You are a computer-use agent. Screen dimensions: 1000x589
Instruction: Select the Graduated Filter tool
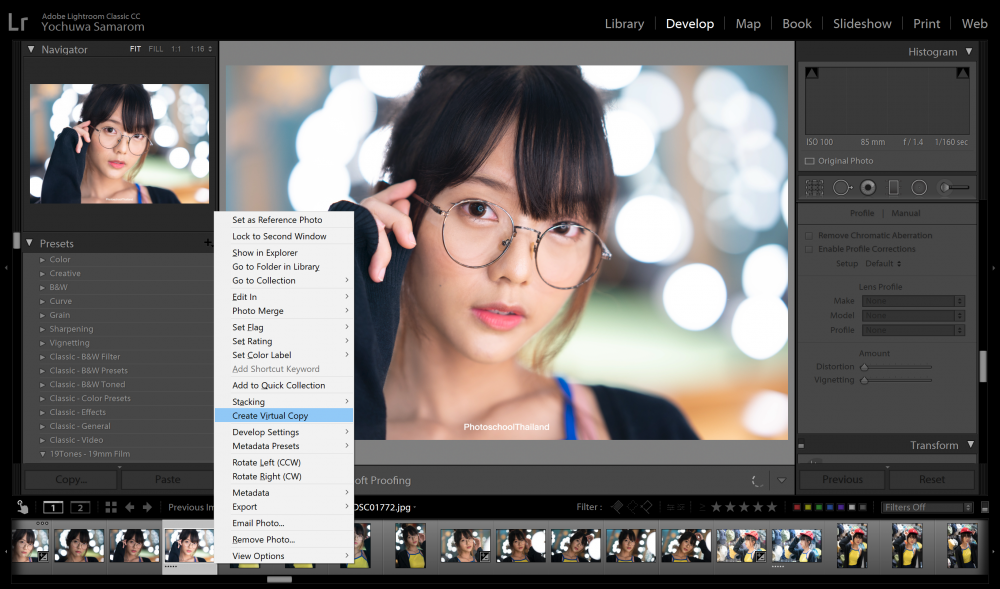click(x=893, y=187)
